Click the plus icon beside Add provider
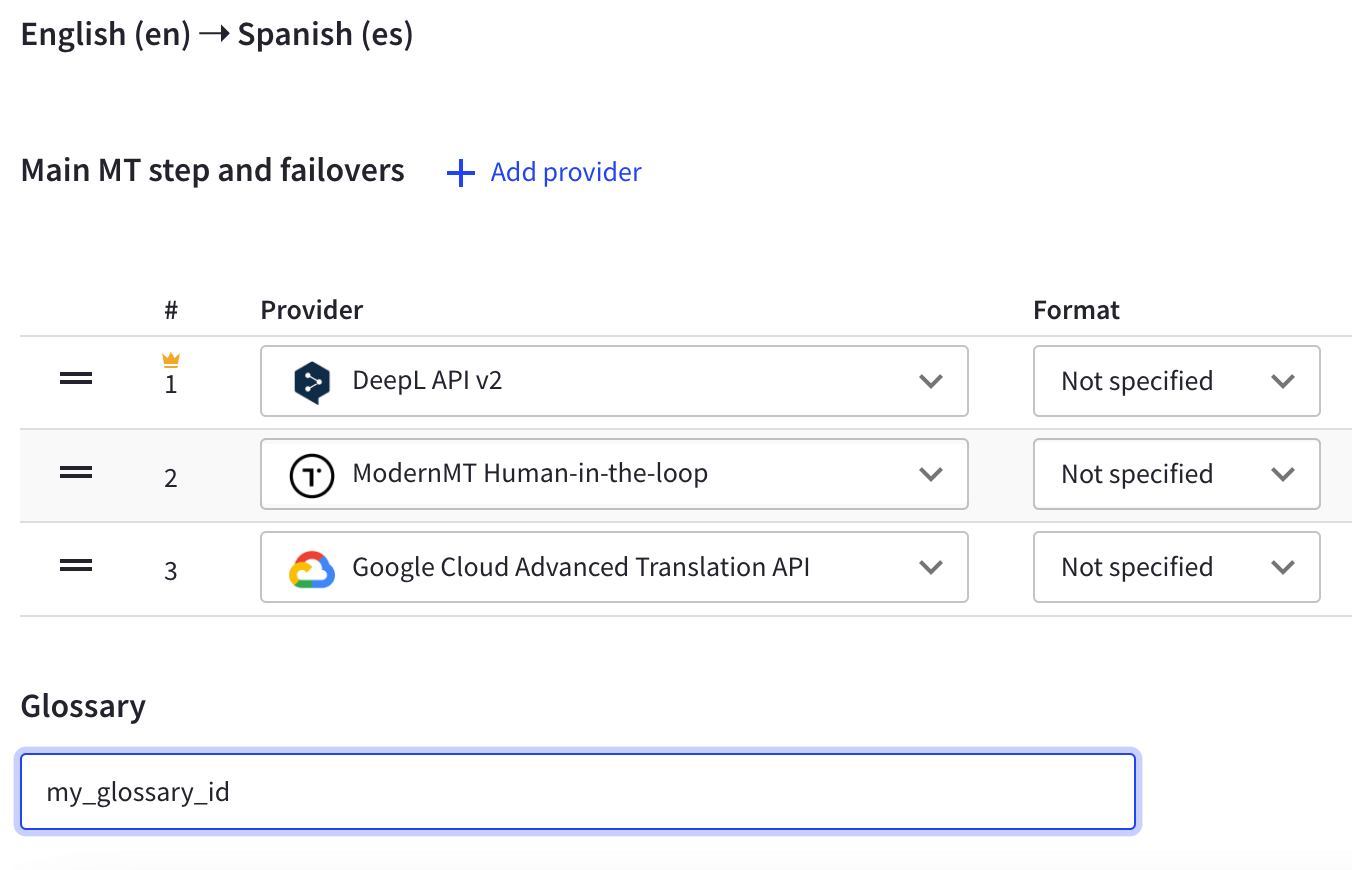 tap(460, 173)
